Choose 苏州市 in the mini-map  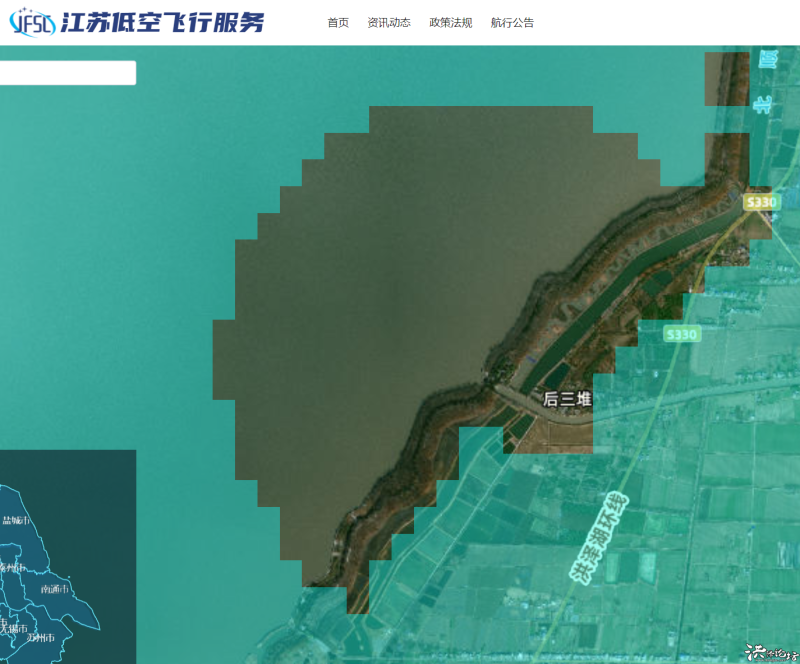click(40, 637)
